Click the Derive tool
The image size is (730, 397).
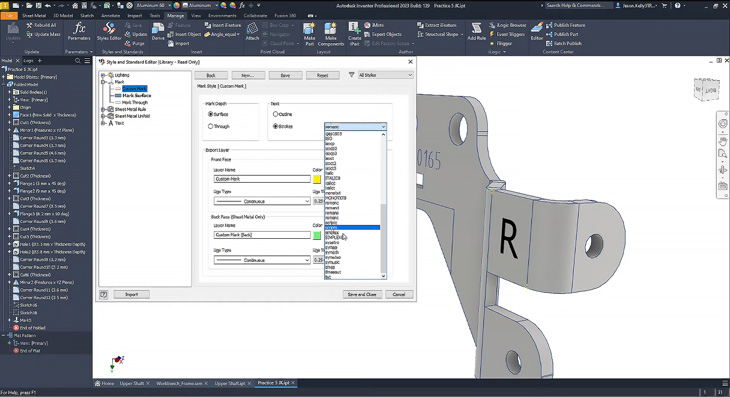tap(158, 32)
